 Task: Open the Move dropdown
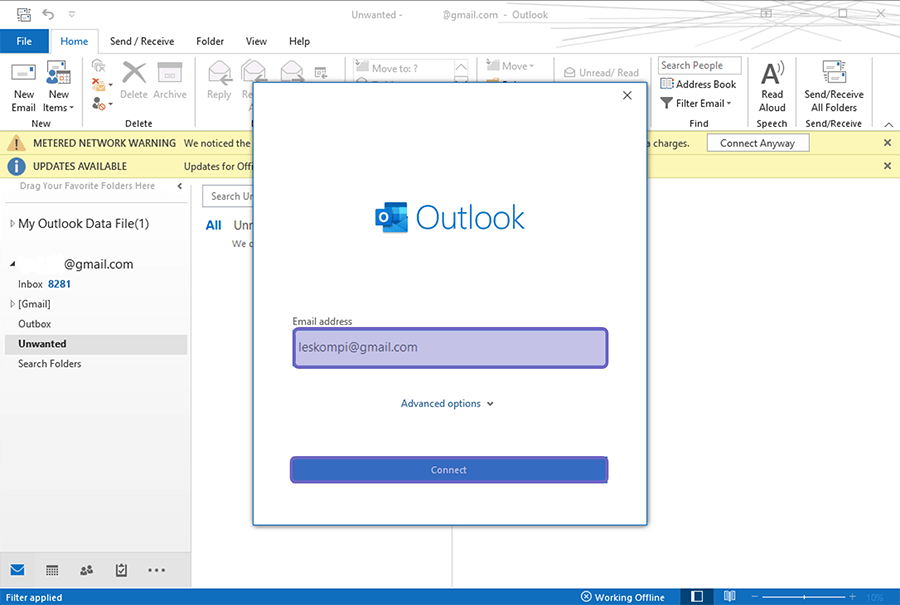(510, 66)
